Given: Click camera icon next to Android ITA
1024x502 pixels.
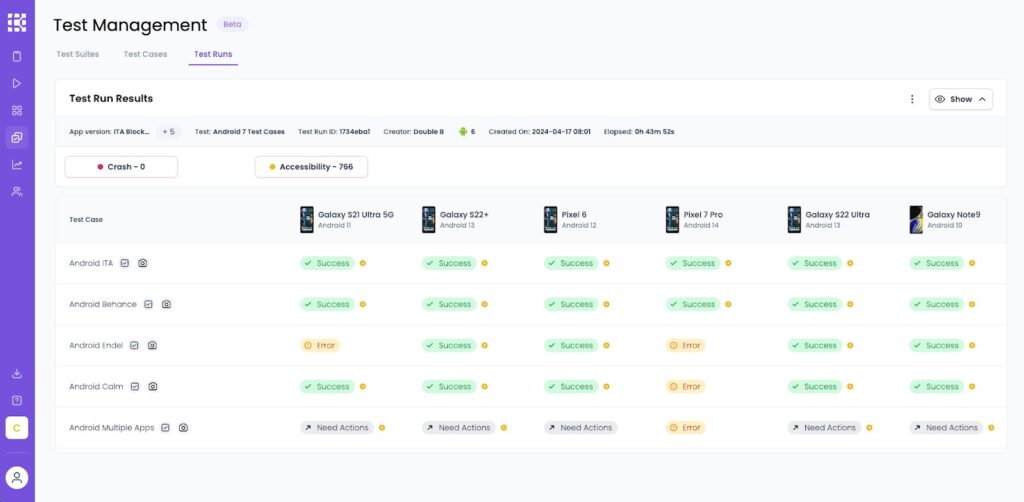Looking at the screenshot, I should pyautogui.click(x=142, y=263).
